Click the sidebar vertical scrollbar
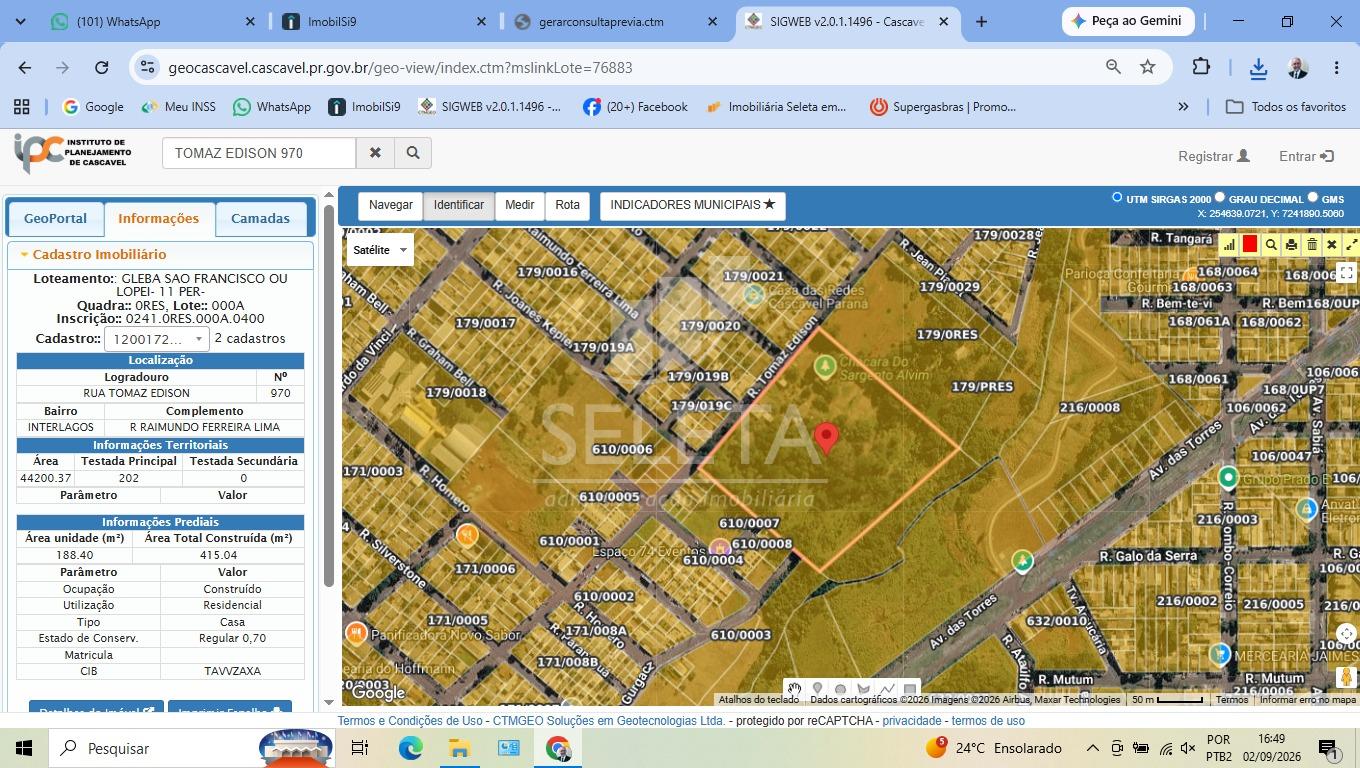The width and height of the screenshot is (1360, 768). (328, 395)
